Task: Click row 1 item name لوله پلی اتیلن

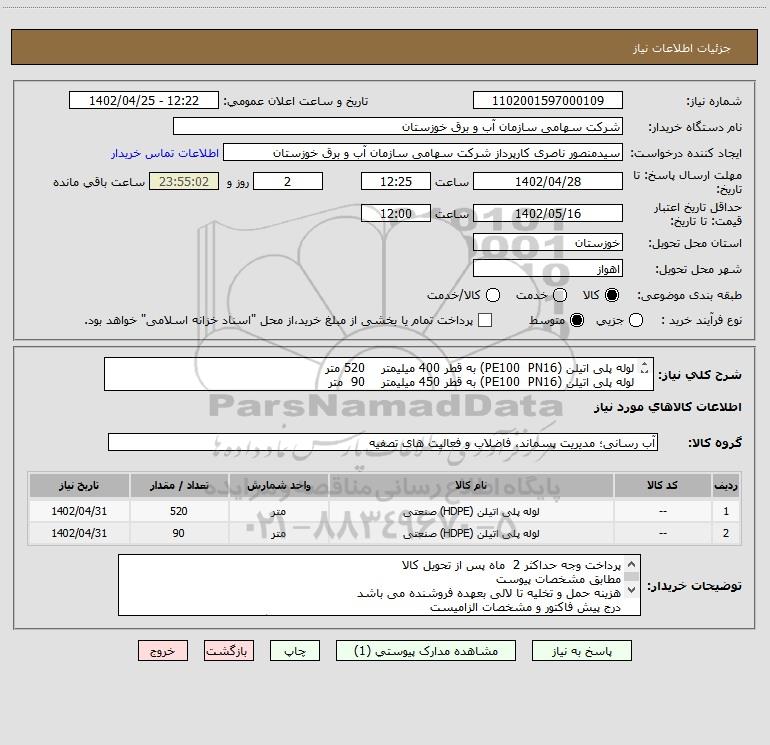Action: pos(471,511)
